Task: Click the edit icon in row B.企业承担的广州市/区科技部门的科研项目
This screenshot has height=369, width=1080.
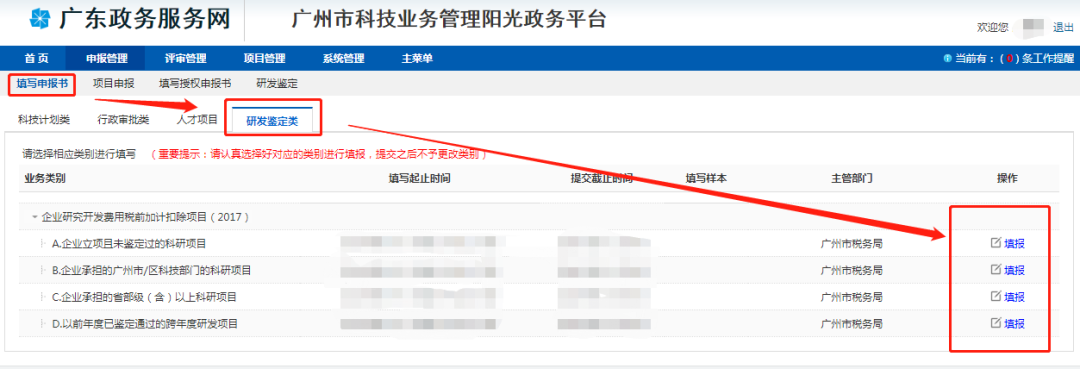Action: click(995, 269)
